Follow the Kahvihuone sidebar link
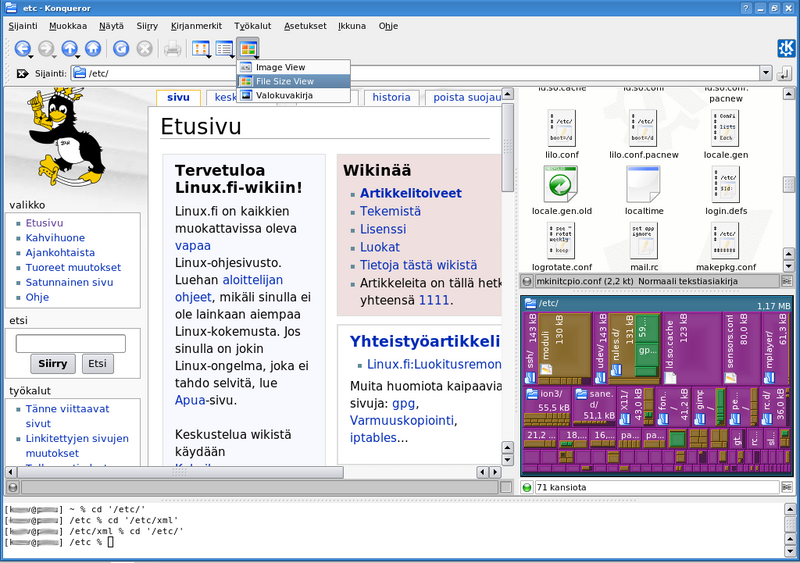Image resolution: width=800 pixels, height=563 pixels. (x=55, y=238)
